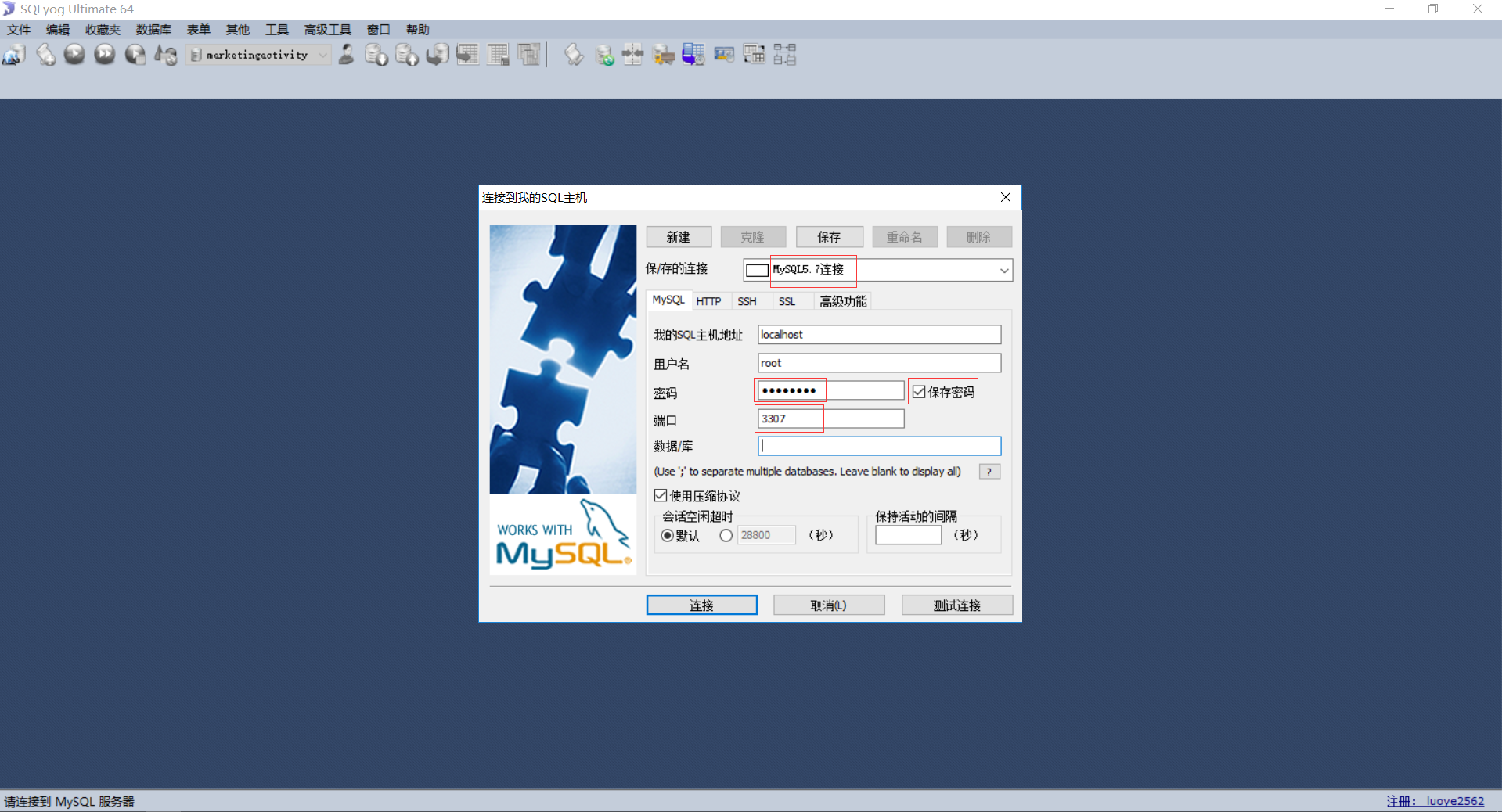Click the 测试连接 button
Screen dimensions: 1502x812
pyautogui.click(x=957, y=605)
